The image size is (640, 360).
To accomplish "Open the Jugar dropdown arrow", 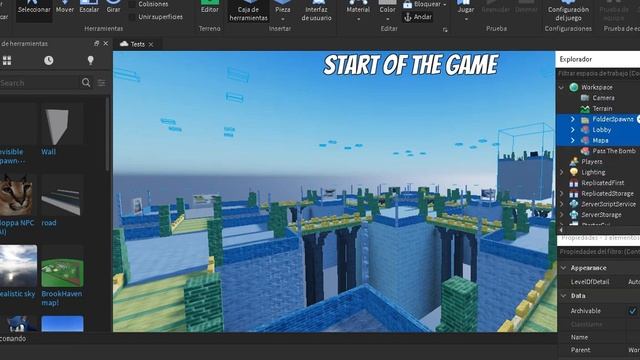I will [x=466, y=19].
